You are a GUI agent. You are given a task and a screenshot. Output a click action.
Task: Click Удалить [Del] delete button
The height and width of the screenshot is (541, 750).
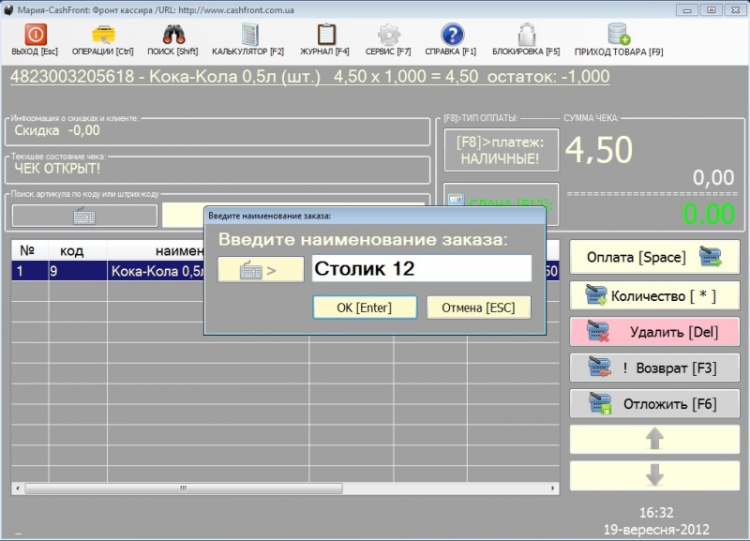pos(654,332)
